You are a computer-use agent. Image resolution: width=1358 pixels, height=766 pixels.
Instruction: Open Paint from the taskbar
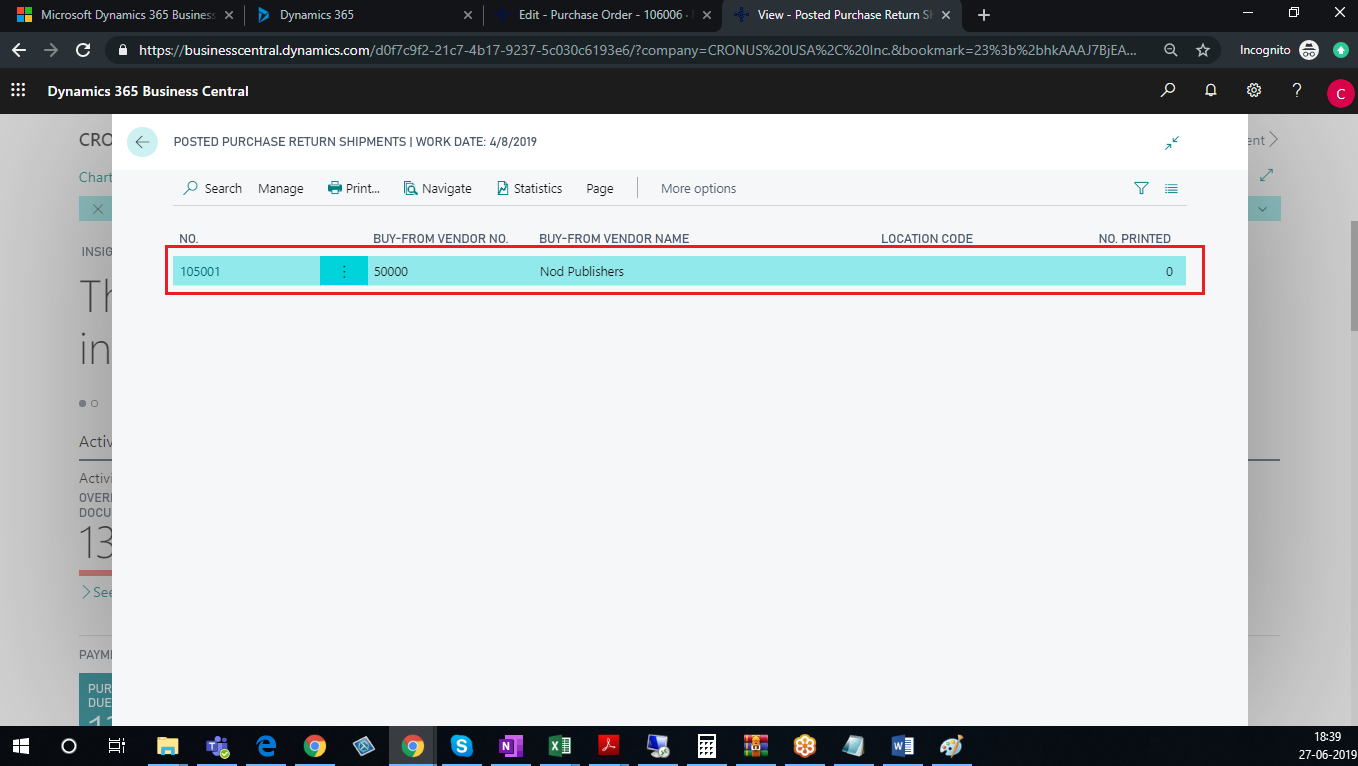(951, 746)
